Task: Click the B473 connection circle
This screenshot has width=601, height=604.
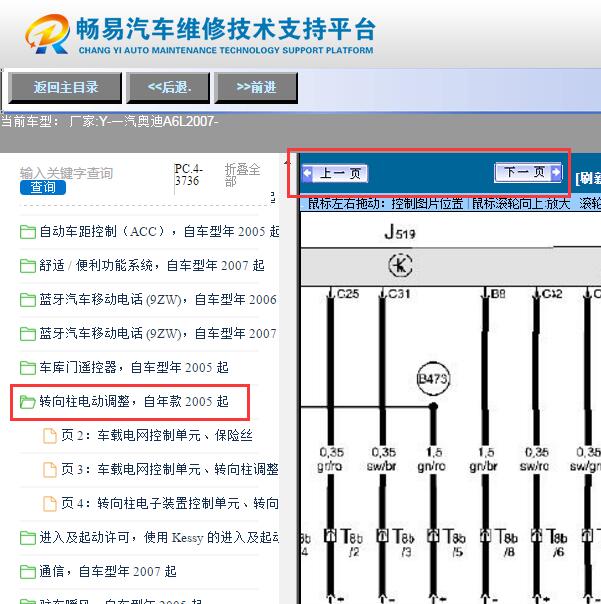Action: pos(433,379)
